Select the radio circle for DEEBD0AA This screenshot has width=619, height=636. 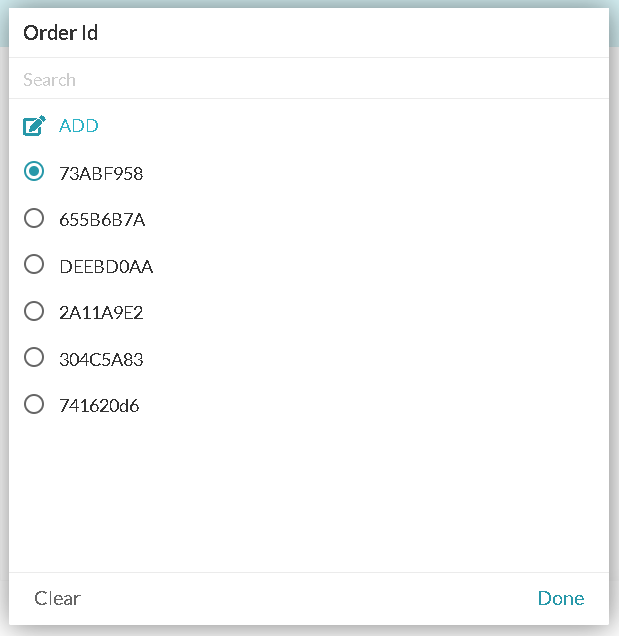[34, 264]
